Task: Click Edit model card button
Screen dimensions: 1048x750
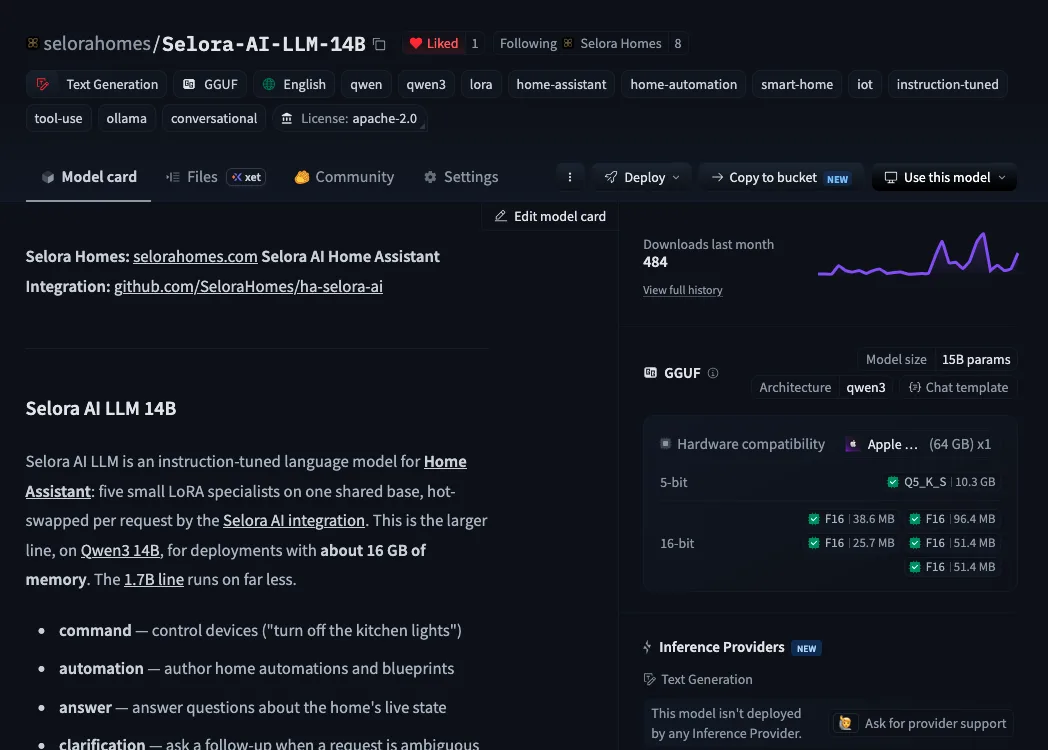Action: pos(550,216)
